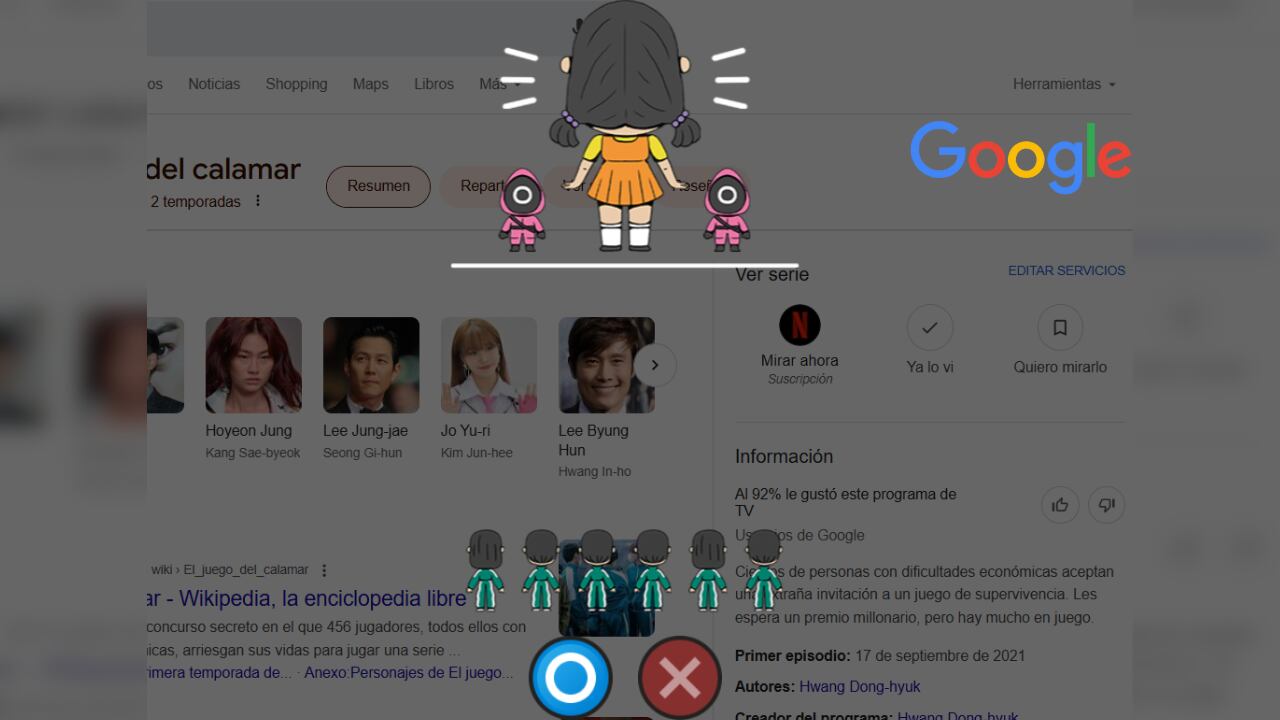The height and width of the screenshot is (720, 1280).
Task: Click the blue circle game button
Action: pos(570,677)
